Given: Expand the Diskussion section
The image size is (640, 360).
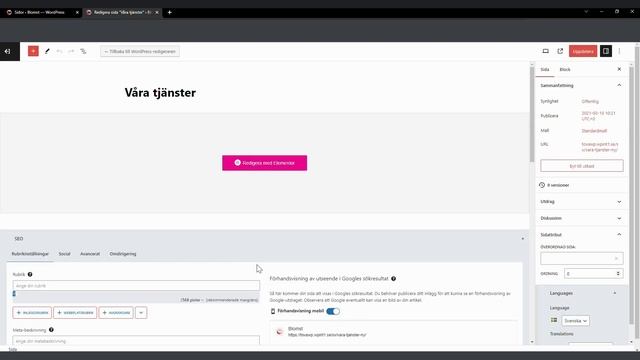Looking at the screenshot, I should pos(619,218).
